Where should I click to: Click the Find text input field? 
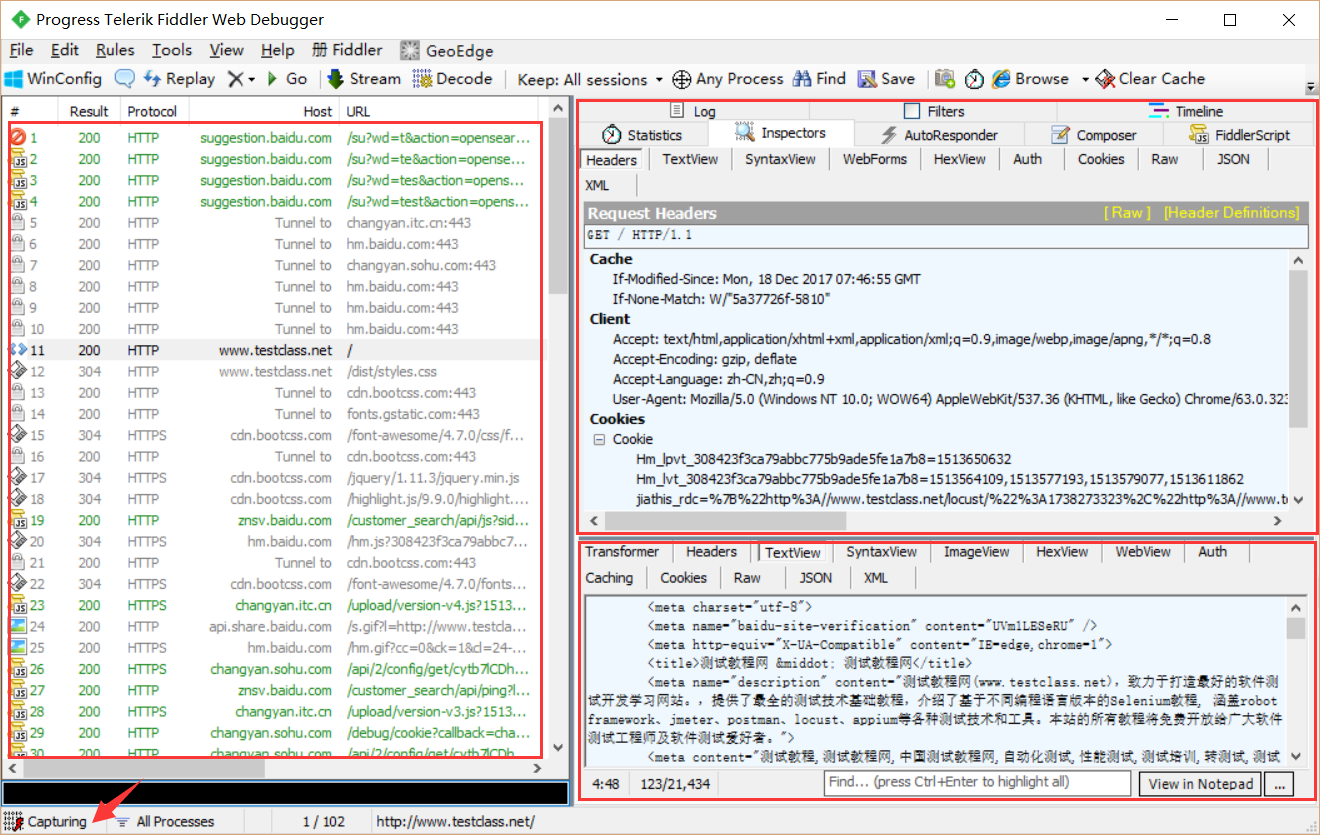pos(977,783)
